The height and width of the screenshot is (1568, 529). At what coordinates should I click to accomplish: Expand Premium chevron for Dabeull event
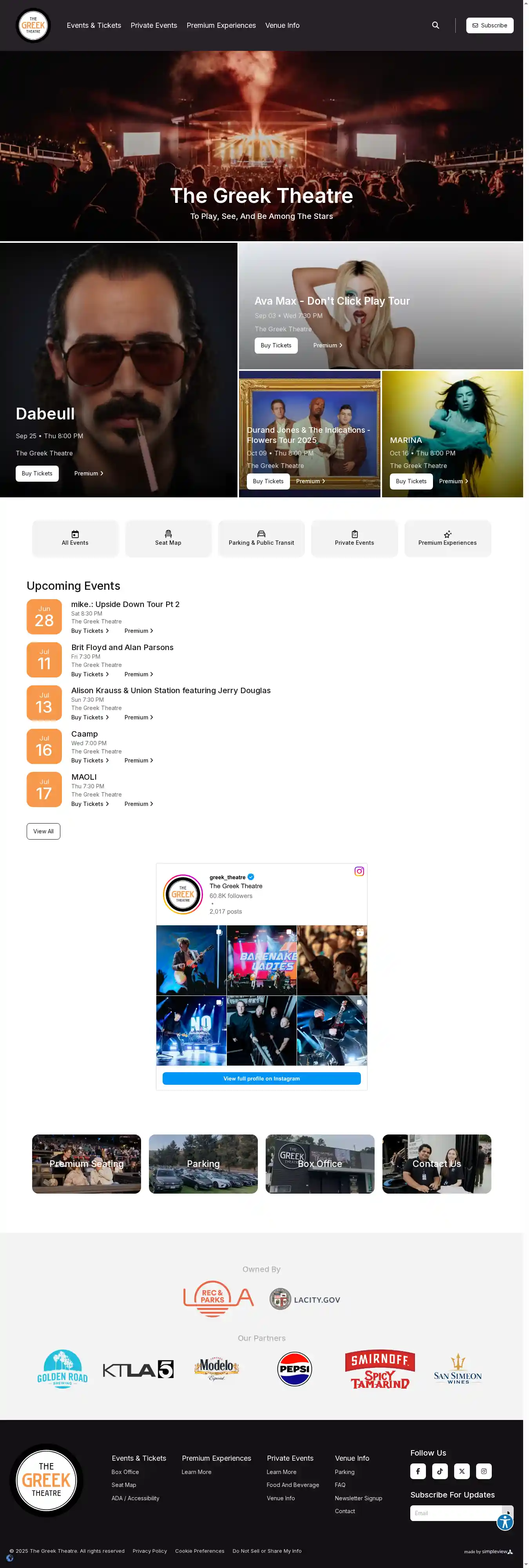pyautogui.click(x=89, y=473)
